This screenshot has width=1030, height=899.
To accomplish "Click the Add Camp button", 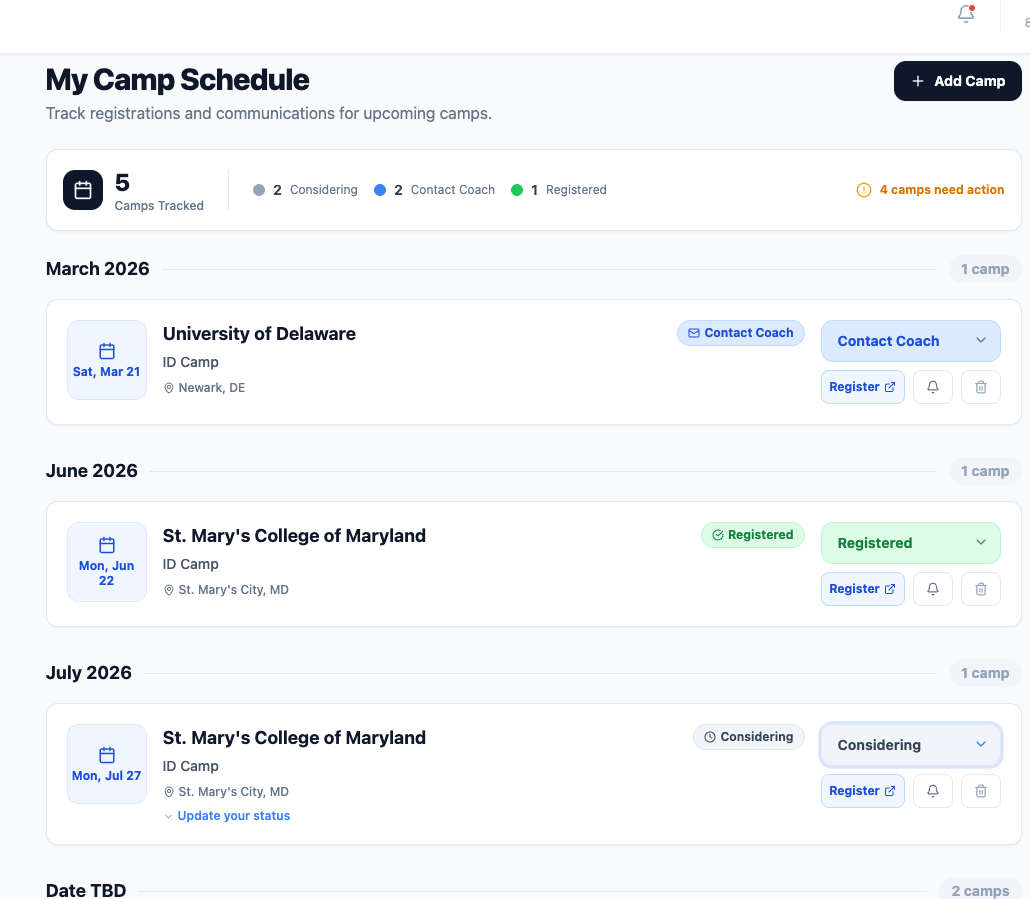I will [x=956, y=81].
